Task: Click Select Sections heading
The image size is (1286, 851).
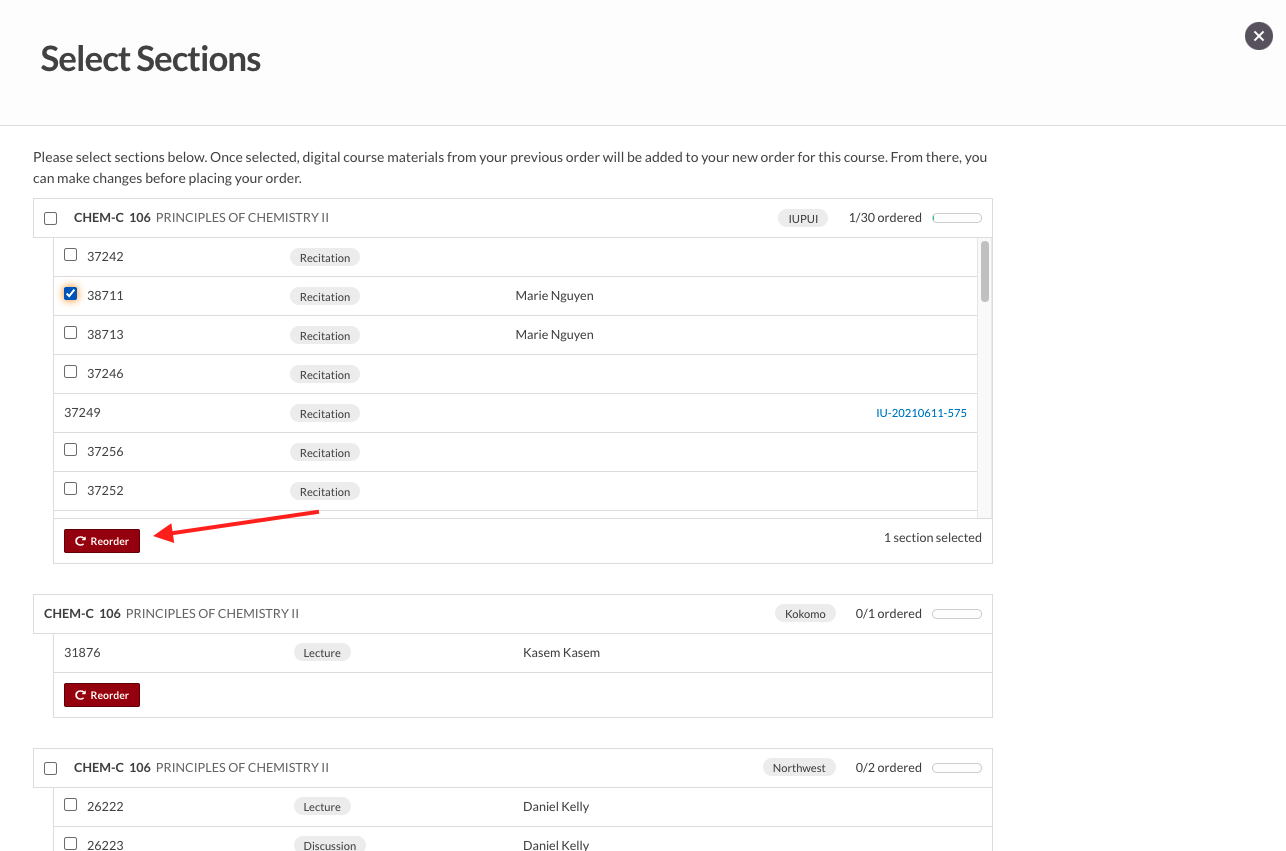Action: click(x=150, y=59)
